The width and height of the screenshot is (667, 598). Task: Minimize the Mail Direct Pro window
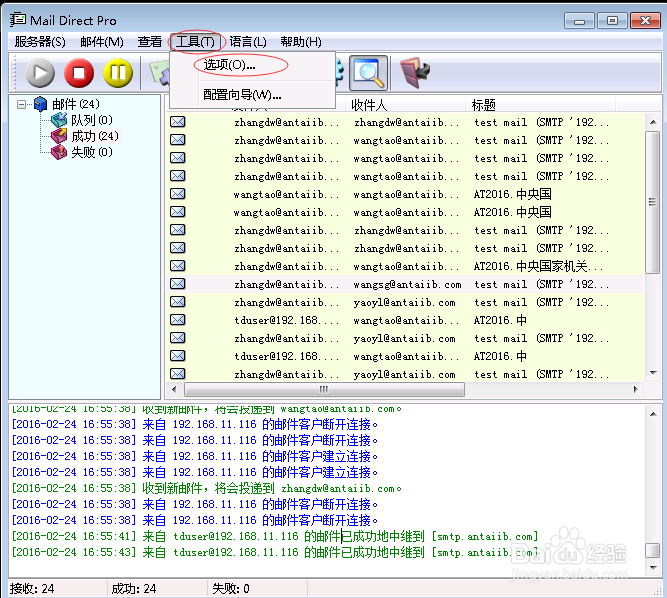[579, 21]
